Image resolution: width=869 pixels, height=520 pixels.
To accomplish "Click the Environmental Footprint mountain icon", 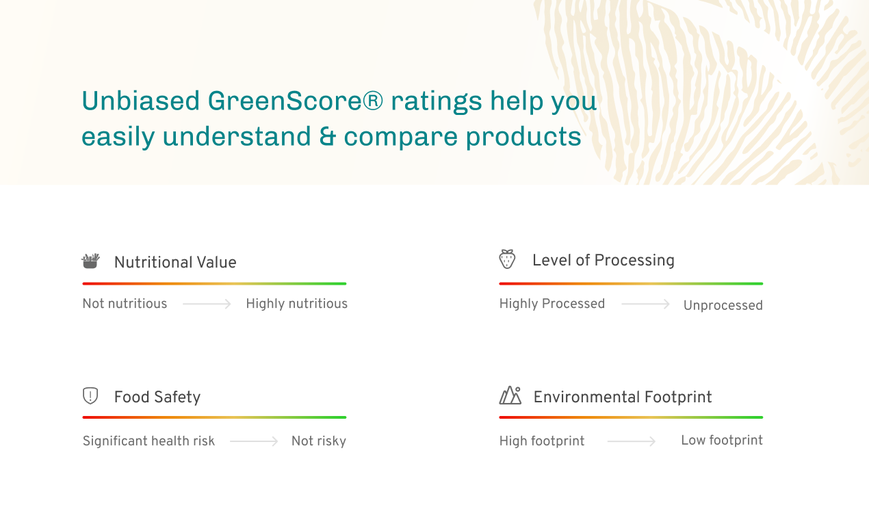I will point(510,395).
